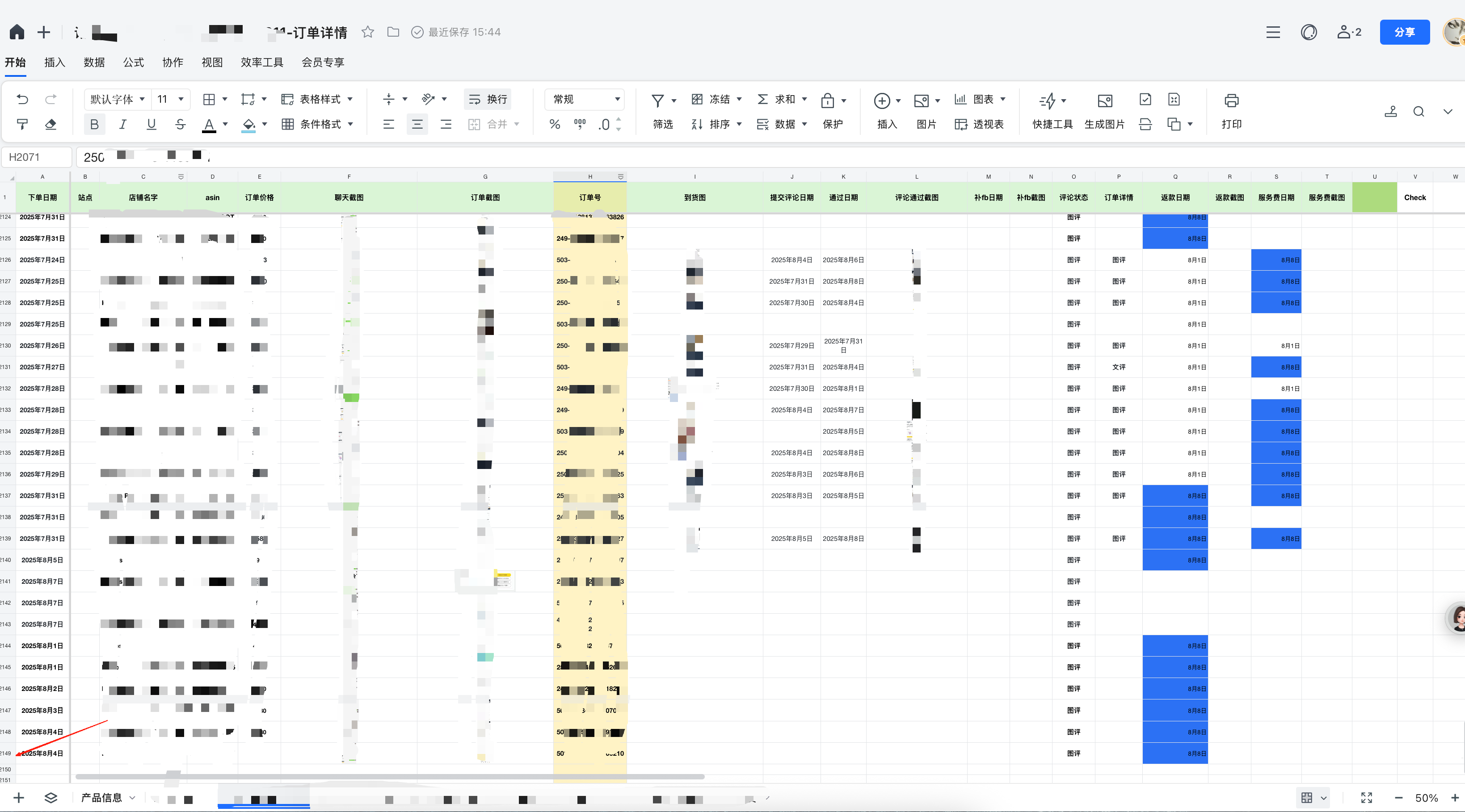Image resolution: width=1465 pixels, height=812 pixels.
Task: Open the 效率工具 menu tab
Action: [x=261, y=62]
